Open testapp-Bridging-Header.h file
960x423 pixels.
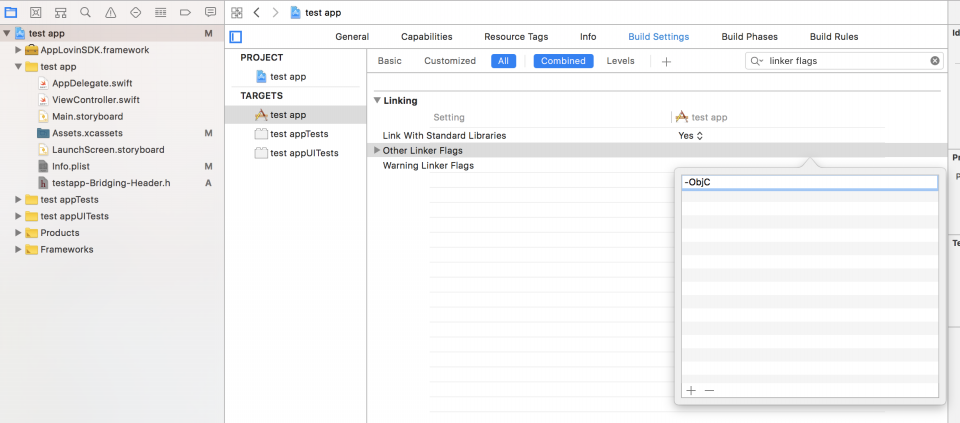coord(111,182)
